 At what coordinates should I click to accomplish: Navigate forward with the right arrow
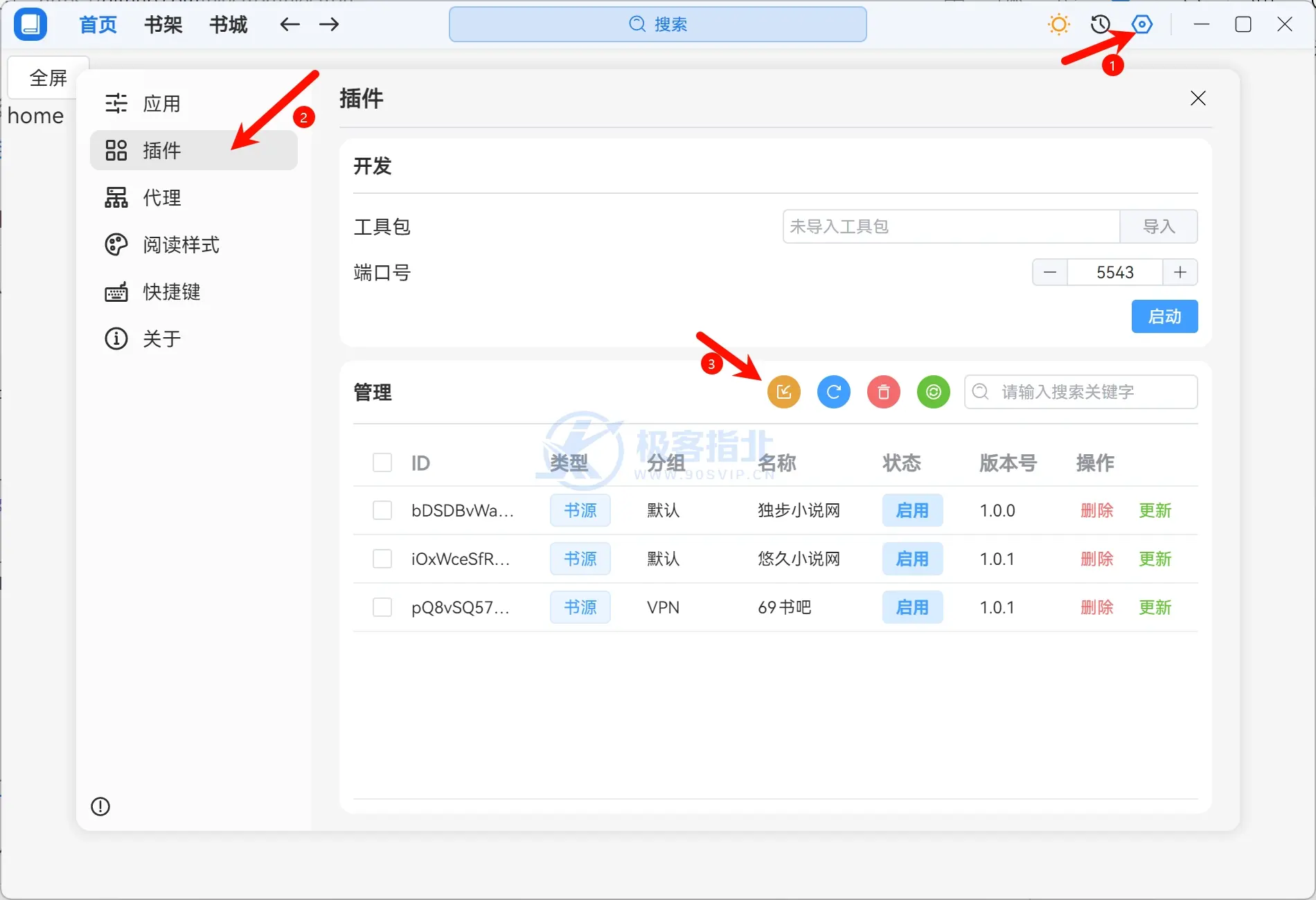[x=329, y=24]
